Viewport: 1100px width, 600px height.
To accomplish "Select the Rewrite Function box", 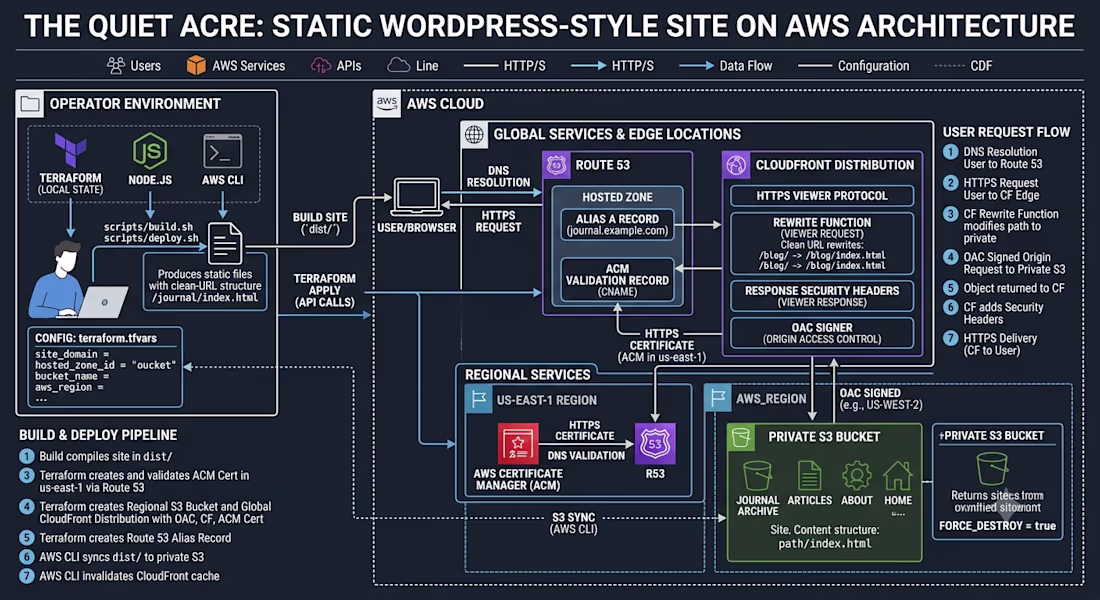I will pyautogui.click(x=822, y=244).
